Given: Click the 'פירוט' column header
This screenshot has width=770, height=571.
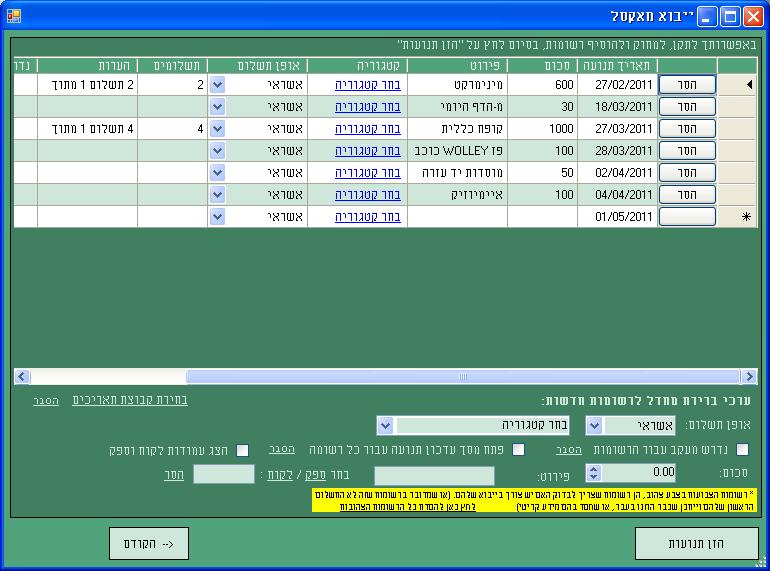Looking at the screenshot, I should [458, 66].
